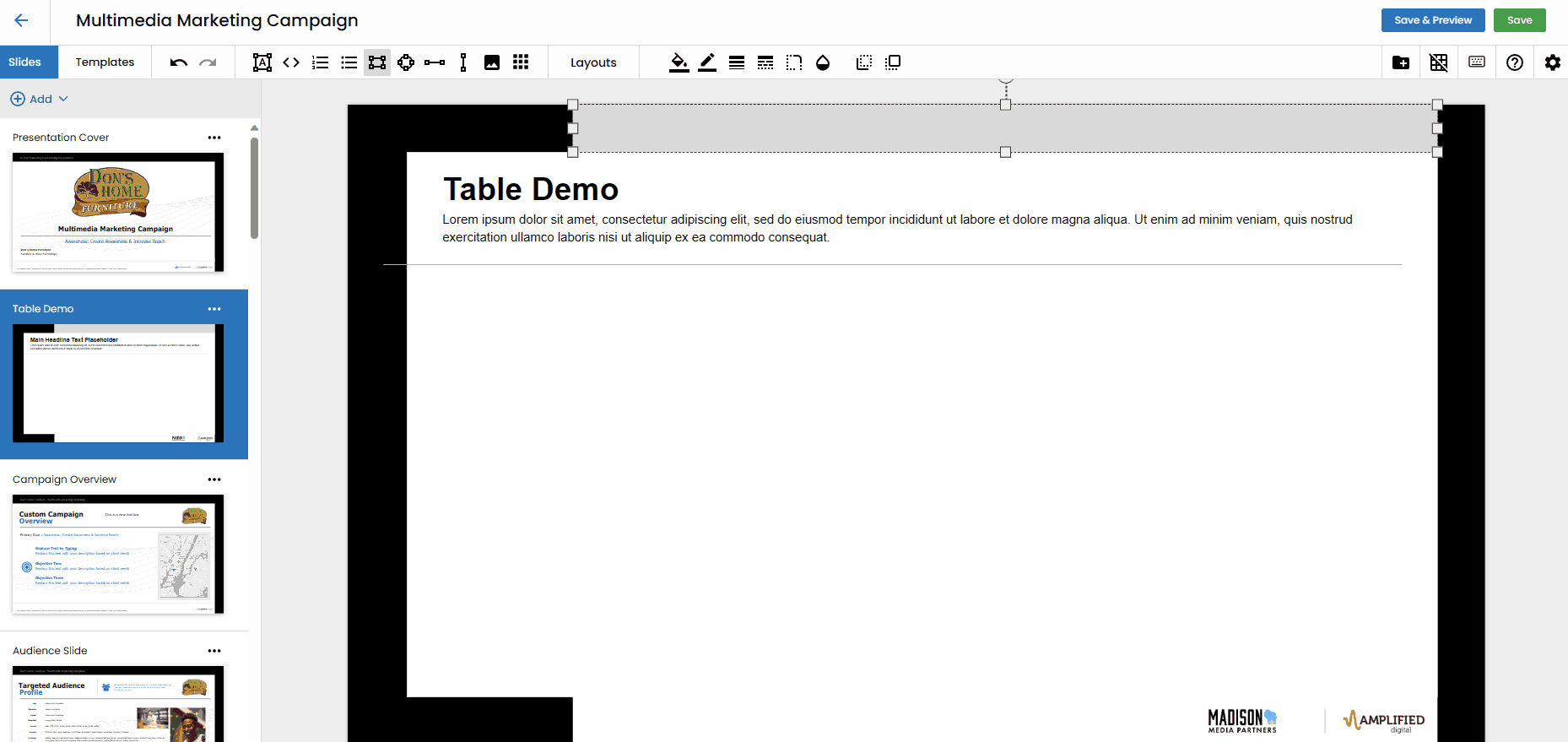Image resolution: width=1568 pixels, height=742 pixels.
Task: Toggle the rectangle shape tool
Action: (x=377, y=62)
